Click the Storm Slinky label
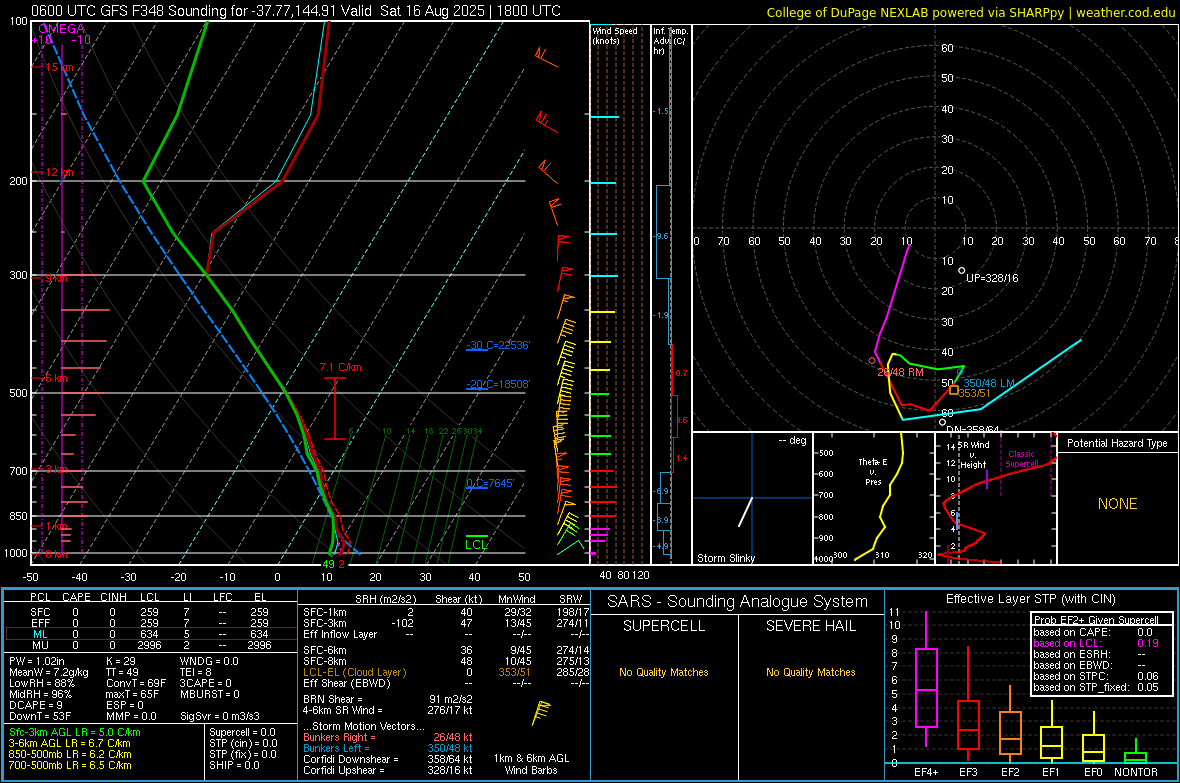Screen dimensions: 1180x783 pyautogui.click(x=725, y=558)
